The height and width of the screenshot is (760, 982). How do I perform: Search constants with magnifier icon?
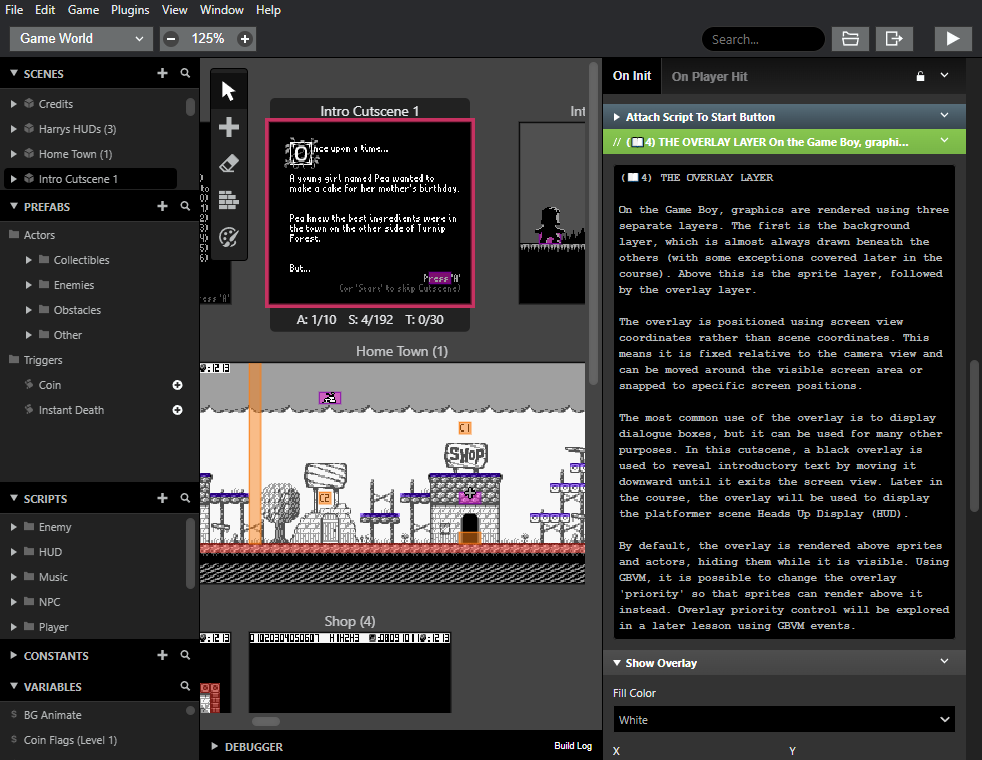pyautogui.click(x=185, y=655)
